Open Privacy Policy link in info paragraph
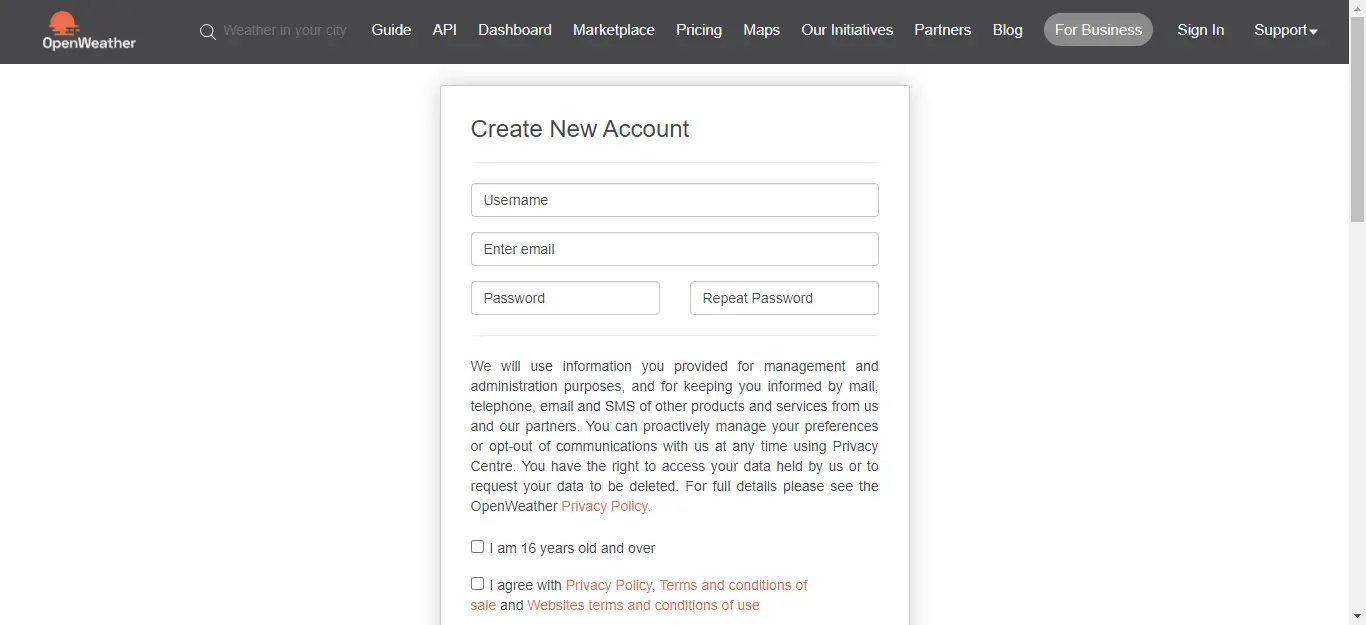 604,506
